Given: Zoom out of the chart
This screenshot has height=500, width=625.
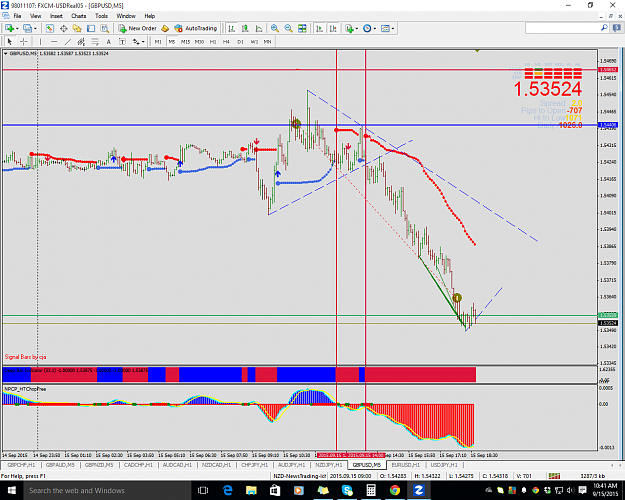Looking at the screenshot, I should point(288,28).
